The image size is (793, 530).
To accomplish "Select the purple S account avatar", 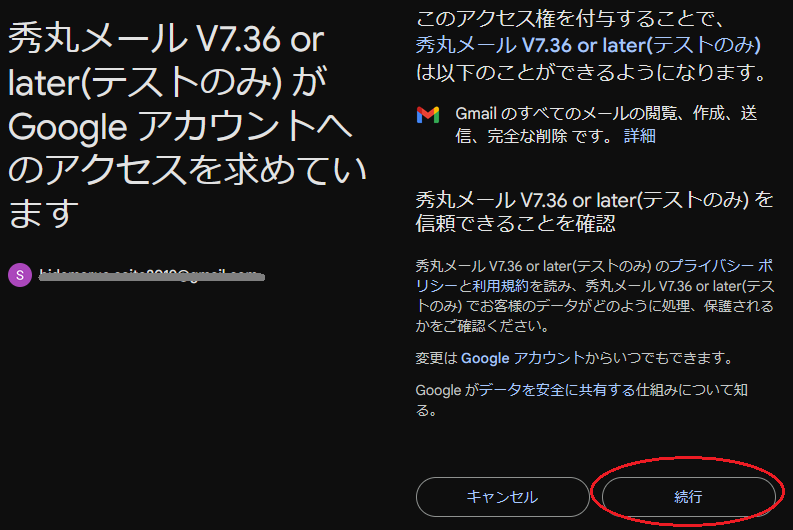I will (x=20, y=275).
